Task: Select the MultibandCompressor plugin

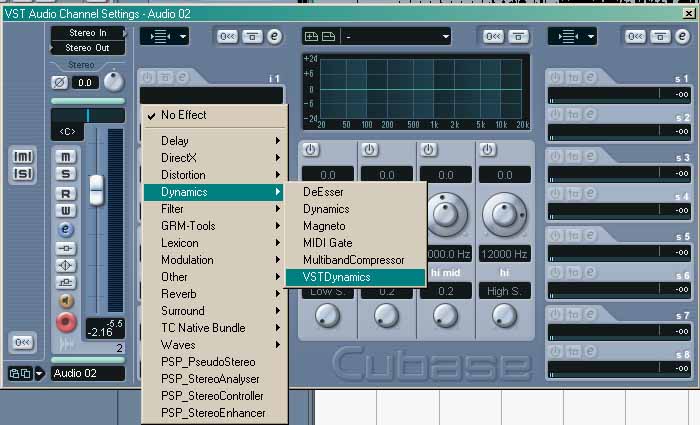Action: coord(355,260)
